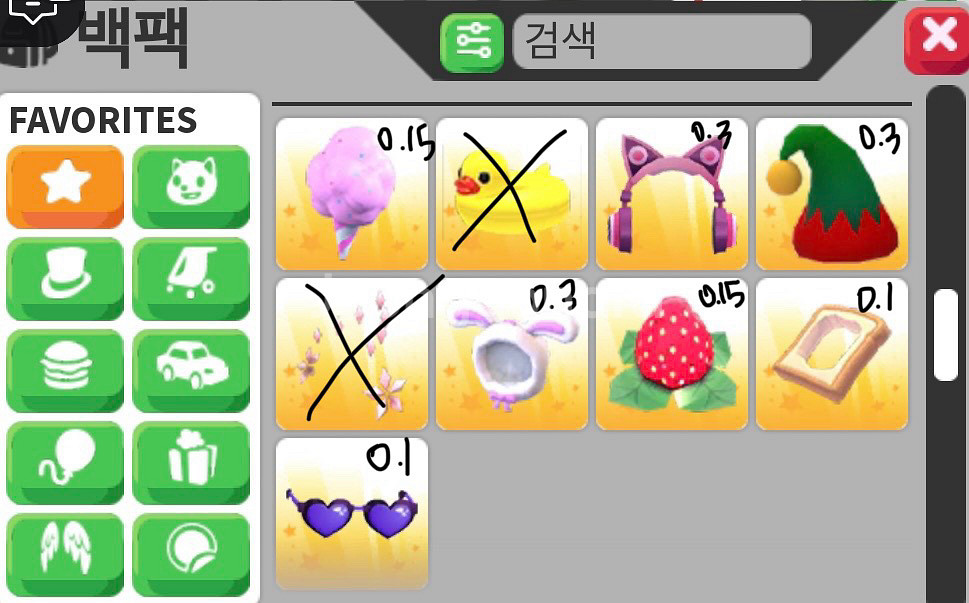This screenshot has height=603, width=969.
Task: Click the 검색 search field
Action: click(x=662, y=41)
